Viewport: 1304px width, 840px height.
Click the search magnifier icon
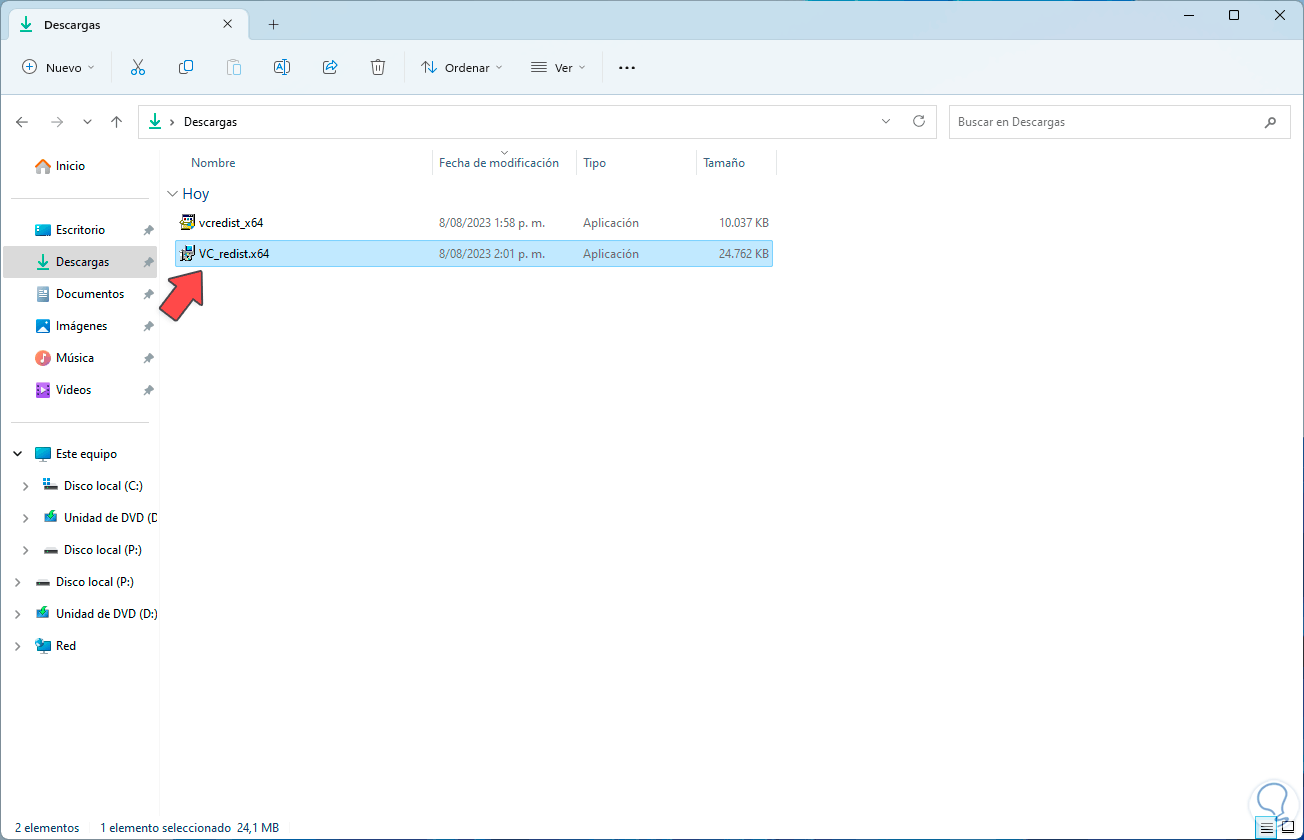pos(1270,122)
